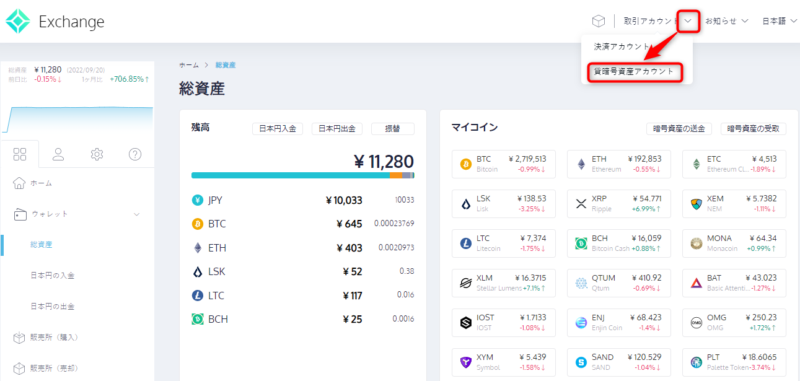
Task: Open the user profile icon tab
Action: click(58, 154)
